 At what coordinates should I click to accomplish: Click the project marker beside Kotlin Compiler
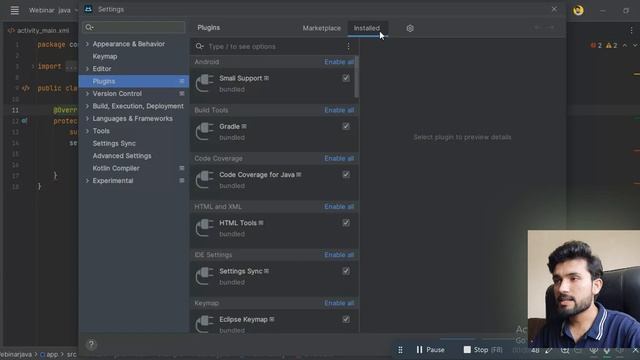(182, 168)
